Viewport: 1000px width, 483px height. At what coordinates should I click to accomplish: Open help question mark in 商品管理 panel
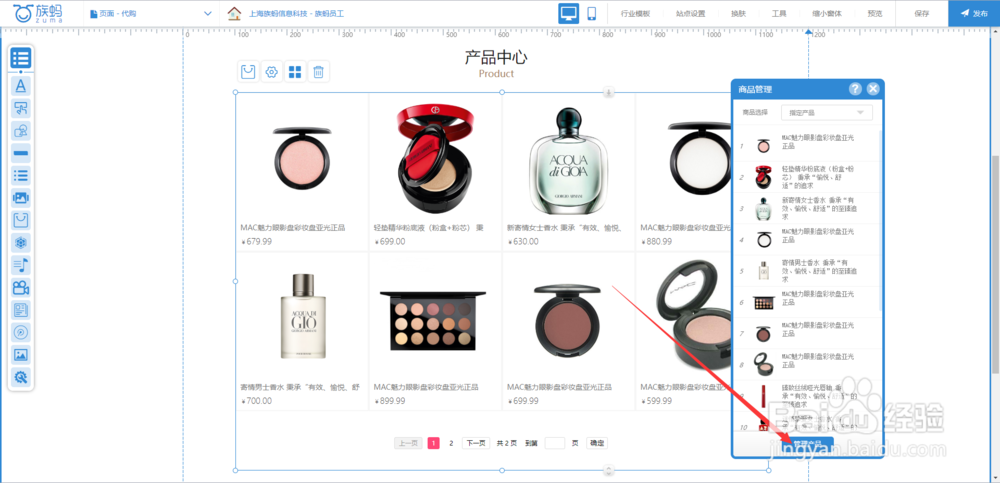(855, 89)
